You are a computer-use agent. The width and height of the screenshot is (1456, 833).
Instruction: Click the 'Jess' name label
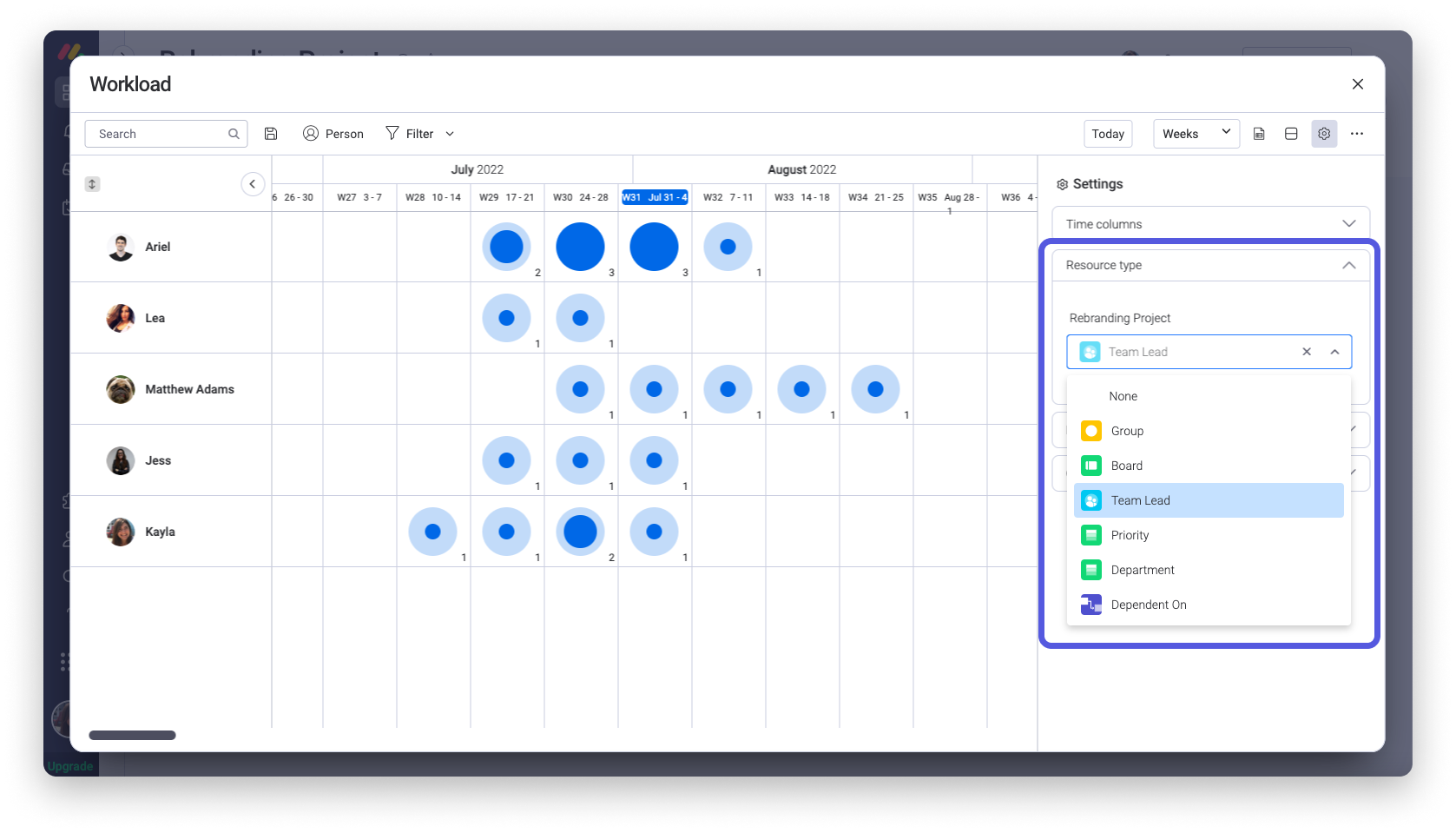[x=158, y=460]
